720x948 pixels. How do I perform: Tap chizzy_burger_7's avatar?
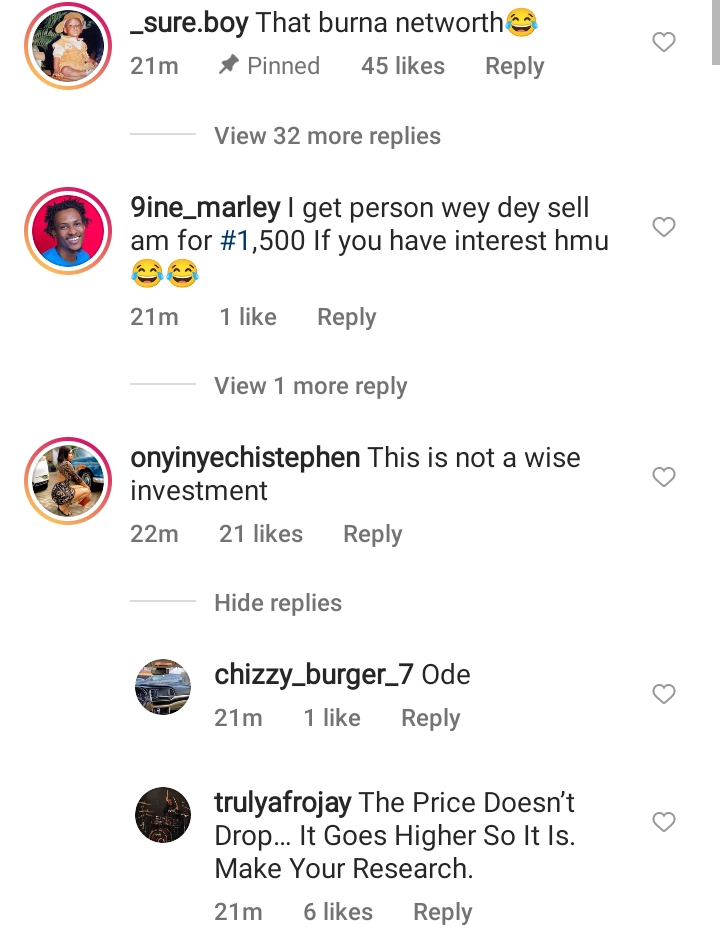[x=162, y=687]
